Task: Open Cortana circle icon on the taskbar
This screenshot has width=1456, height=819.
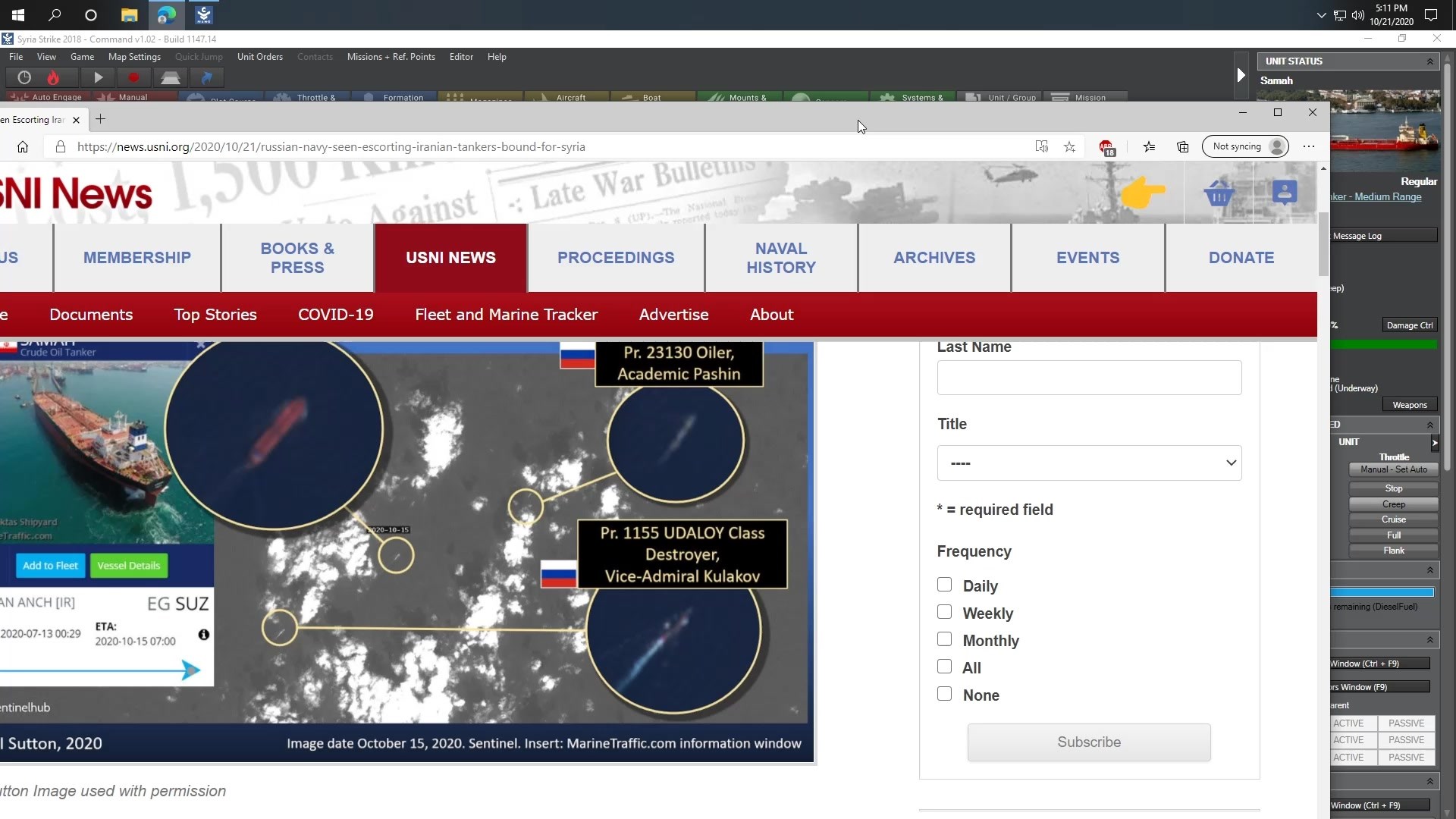Action: tap(91, 14)
